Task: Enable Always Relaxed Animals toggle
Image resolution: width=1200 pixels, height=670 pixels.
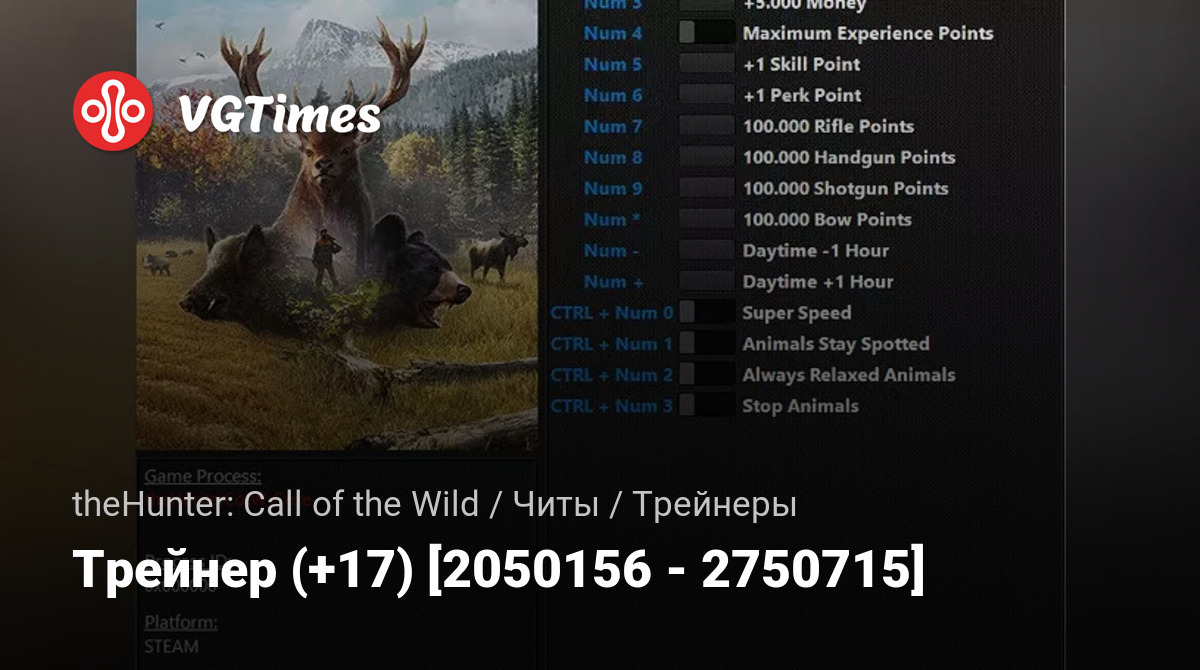Action: click(707, 375)
